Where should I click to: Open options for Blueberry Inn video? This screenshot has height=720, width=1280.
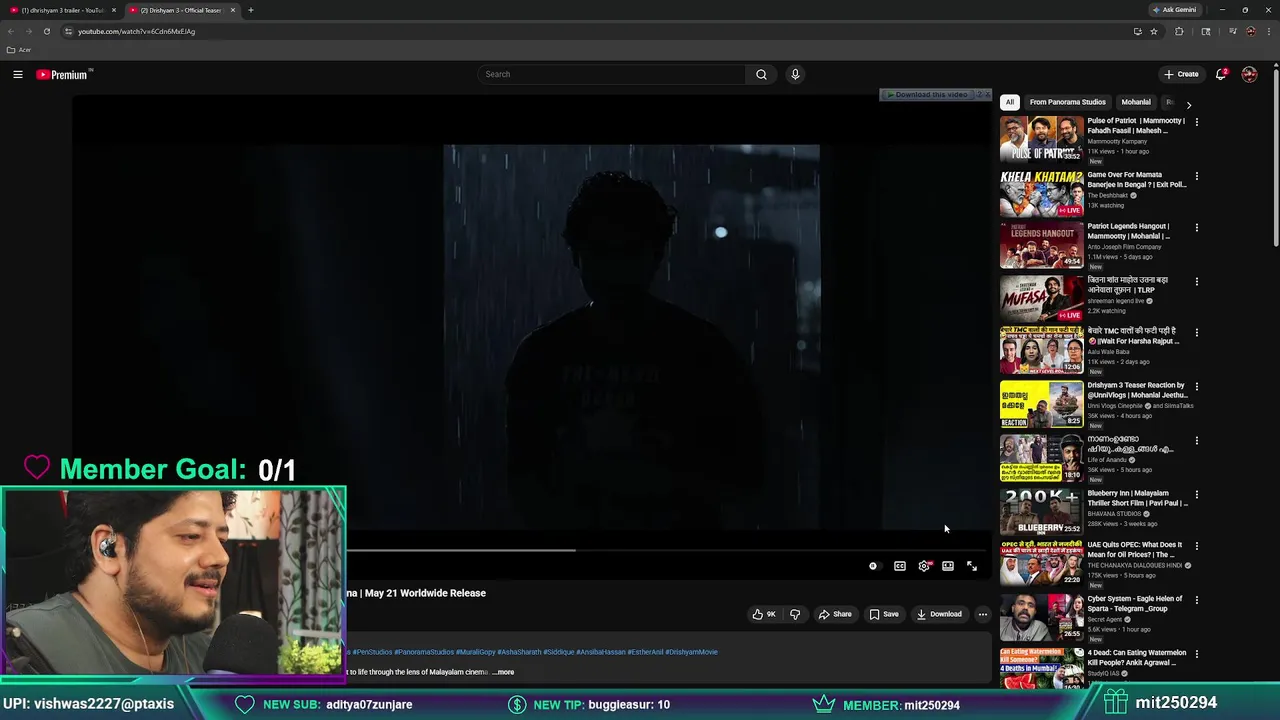pyautogui.click(x=1196, y=494)
